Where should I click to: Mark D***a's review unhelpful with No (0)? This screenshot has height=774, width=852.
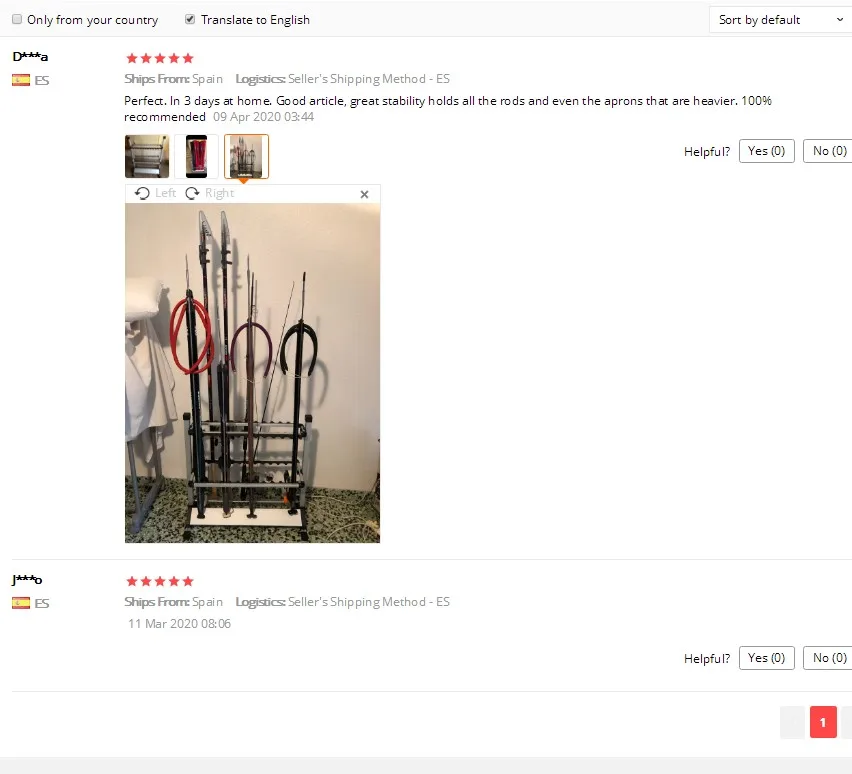[829, 151]
